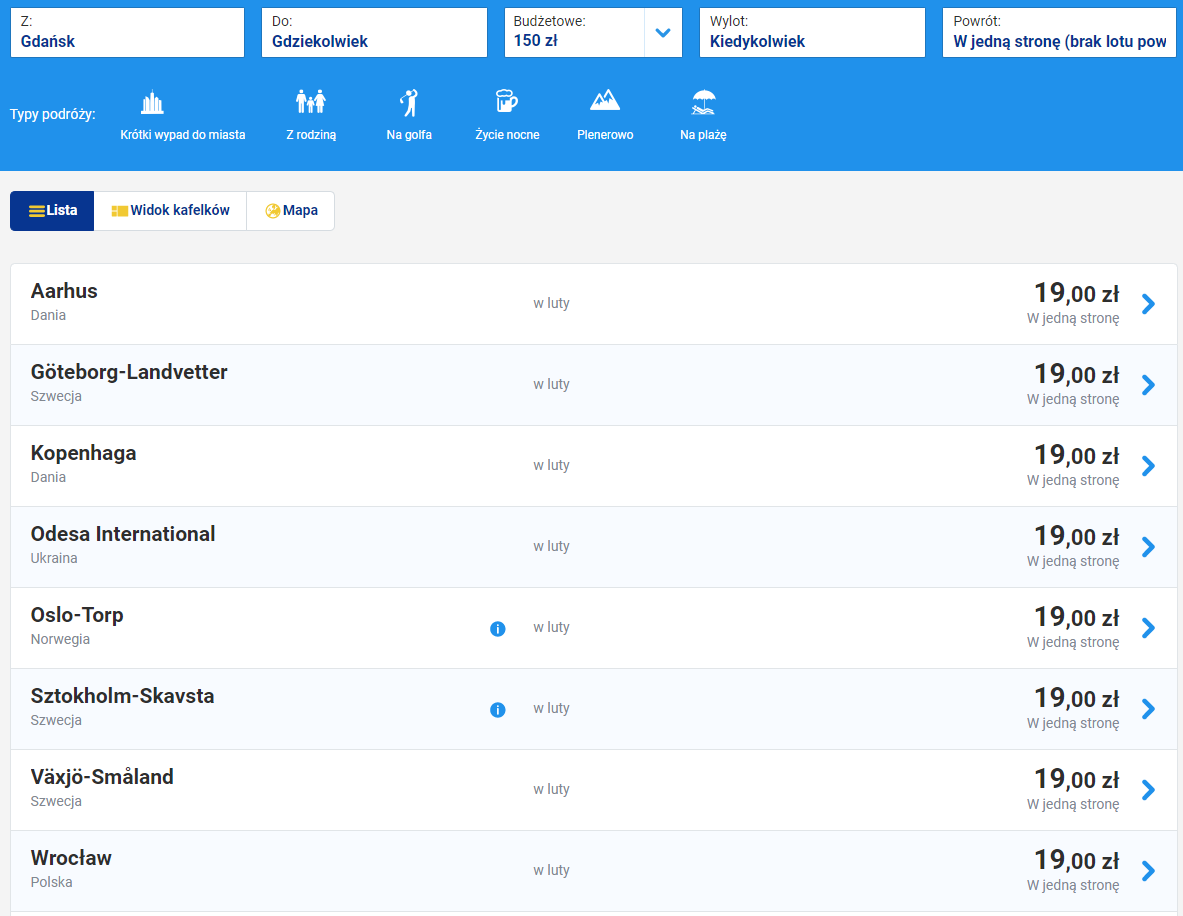Click the origin field showing Gdańsk

coord(127,33)
